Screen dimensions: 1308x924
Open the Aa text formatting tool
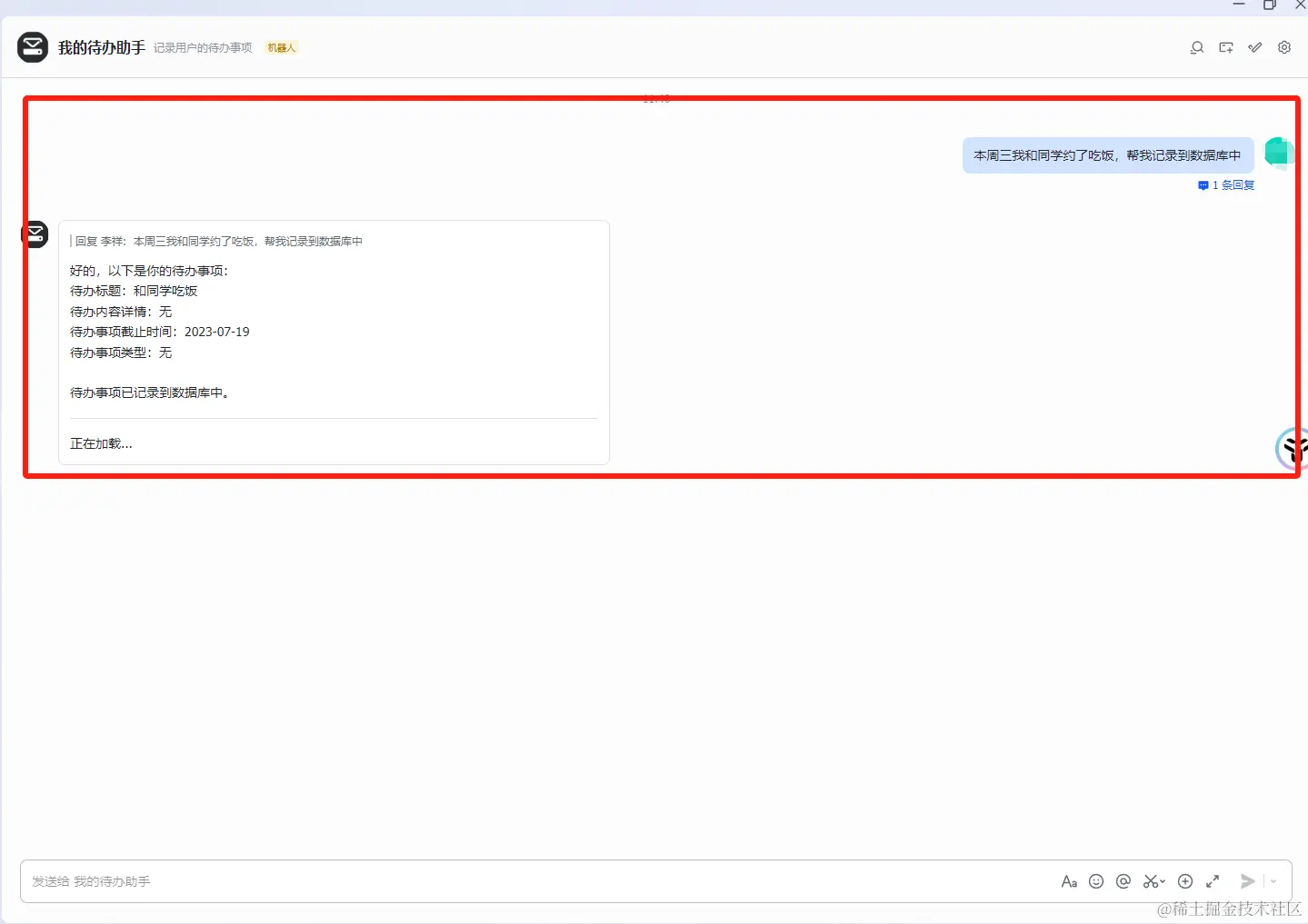pyautogui.click(x=1069, y=881)
